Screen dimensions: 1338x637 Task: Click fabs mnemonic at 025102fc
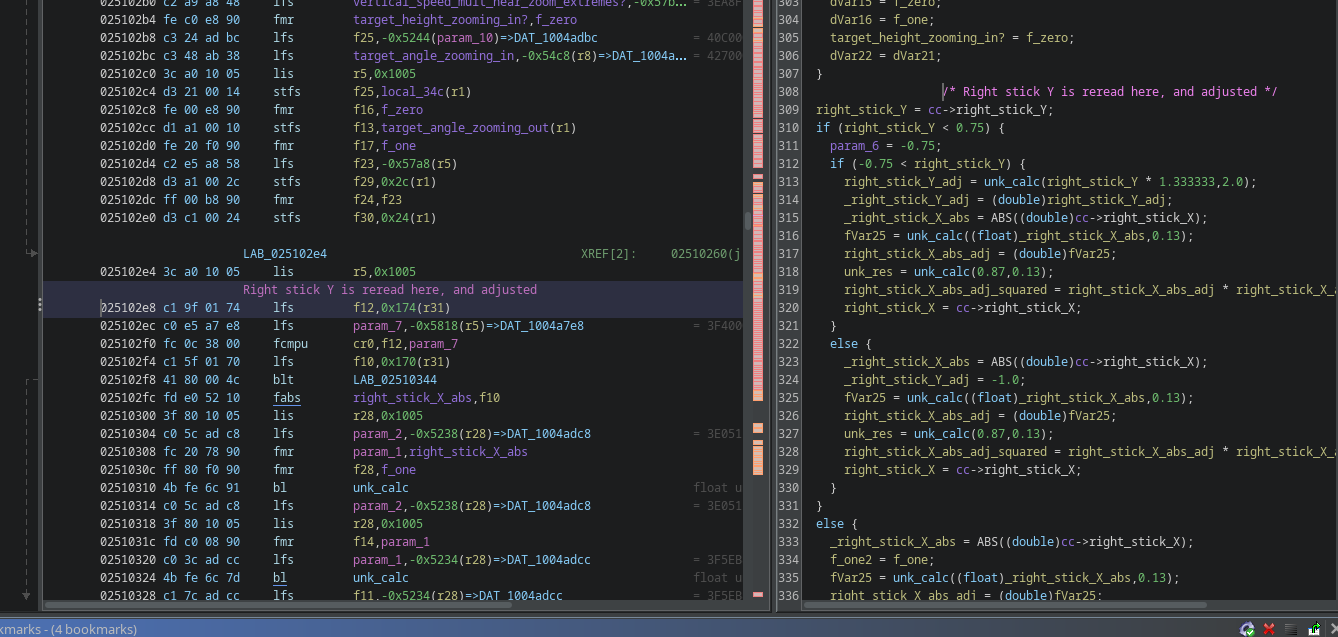coord(287,398)
